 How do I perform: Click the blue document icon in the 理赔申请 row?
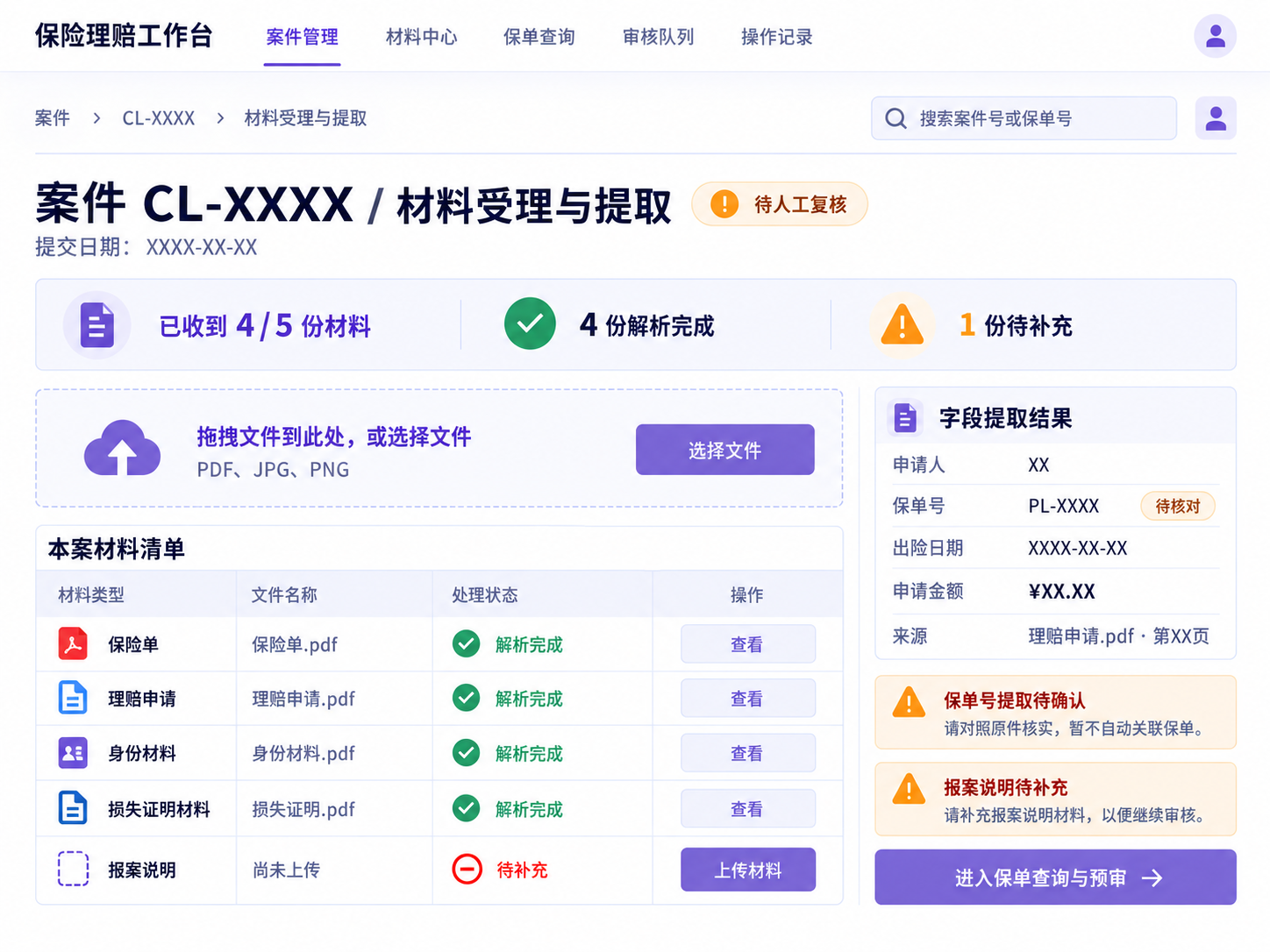pyautogui.click(x=73, y=698)
